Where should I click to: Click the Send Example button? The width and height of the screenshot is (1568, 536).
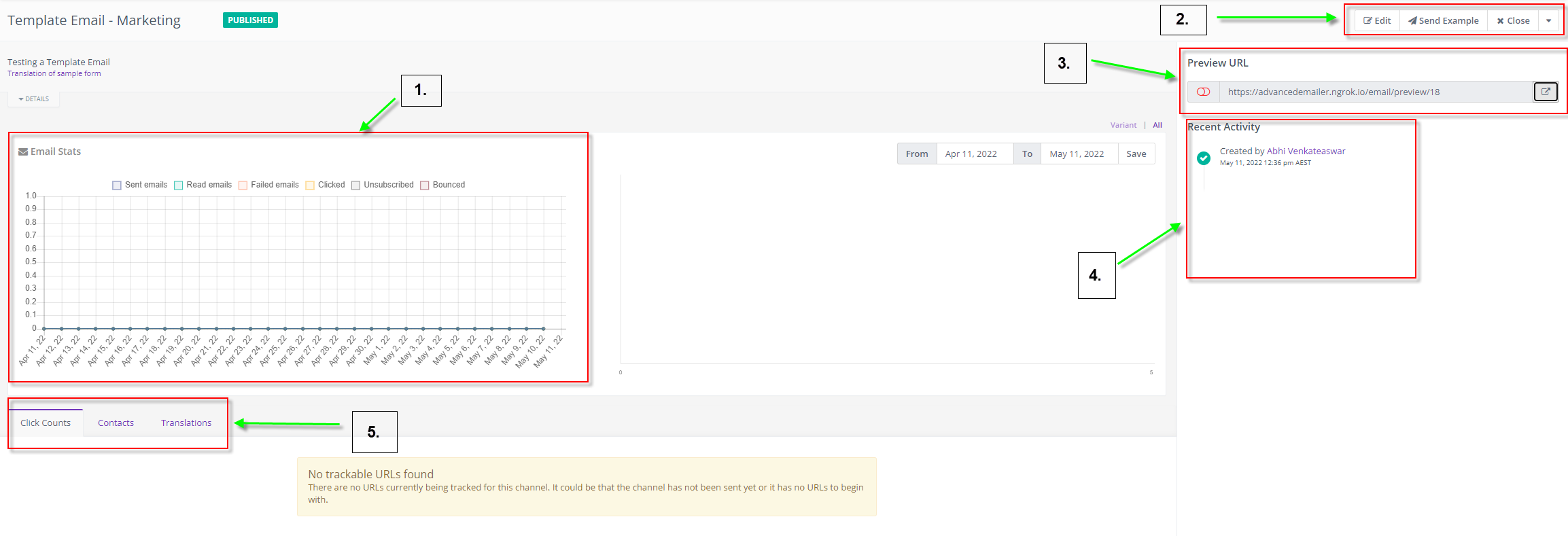pos(1444,20)
